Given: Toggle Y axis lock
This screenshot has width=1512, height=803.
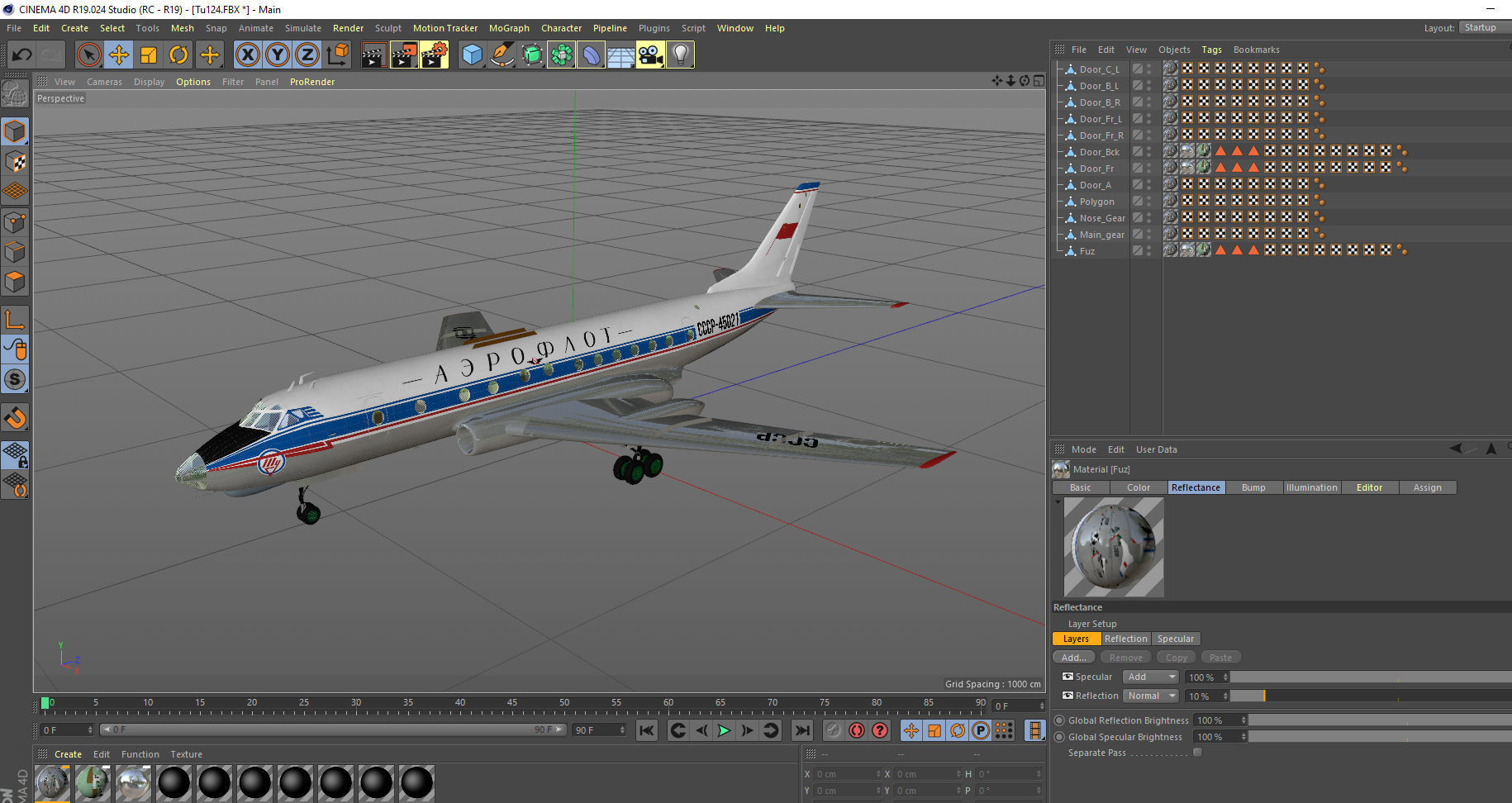Looking at the screenshot, I should click(x=277, y=55).
